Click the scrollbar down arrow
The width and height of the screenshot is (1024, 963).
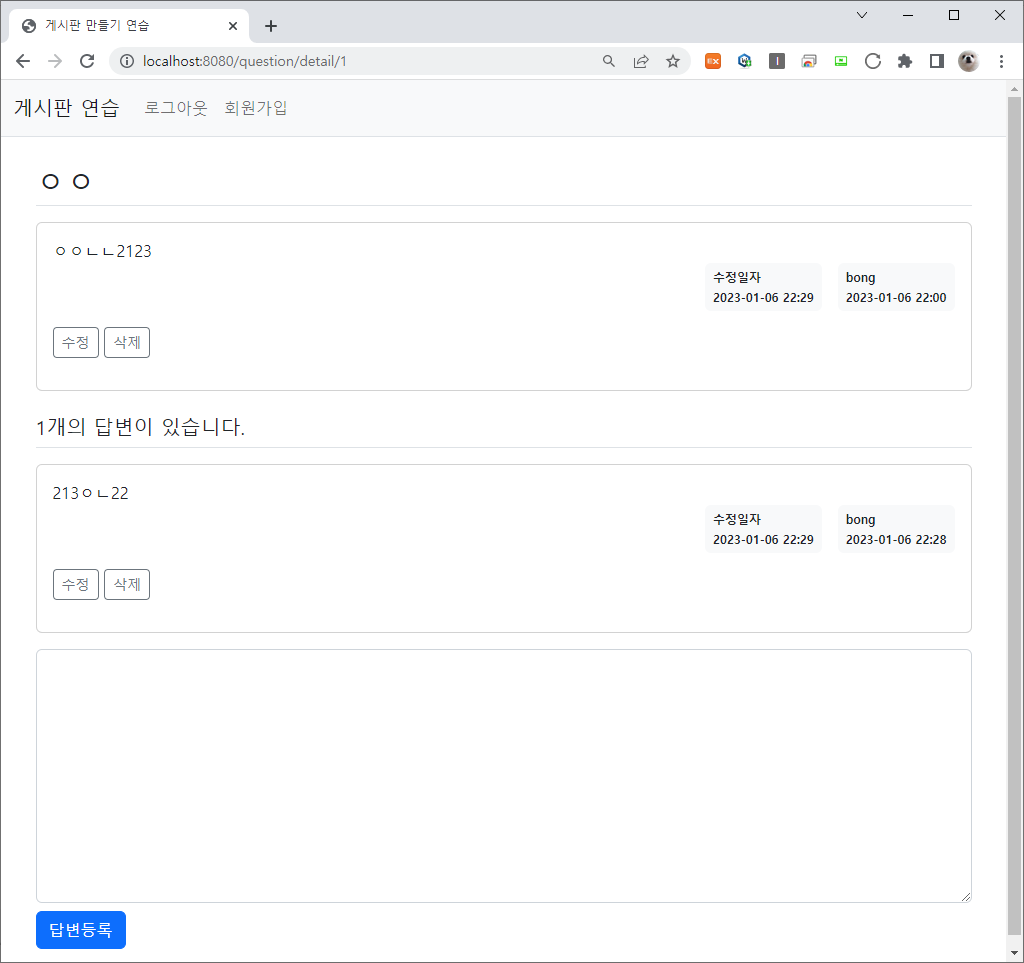(1014, 954)
